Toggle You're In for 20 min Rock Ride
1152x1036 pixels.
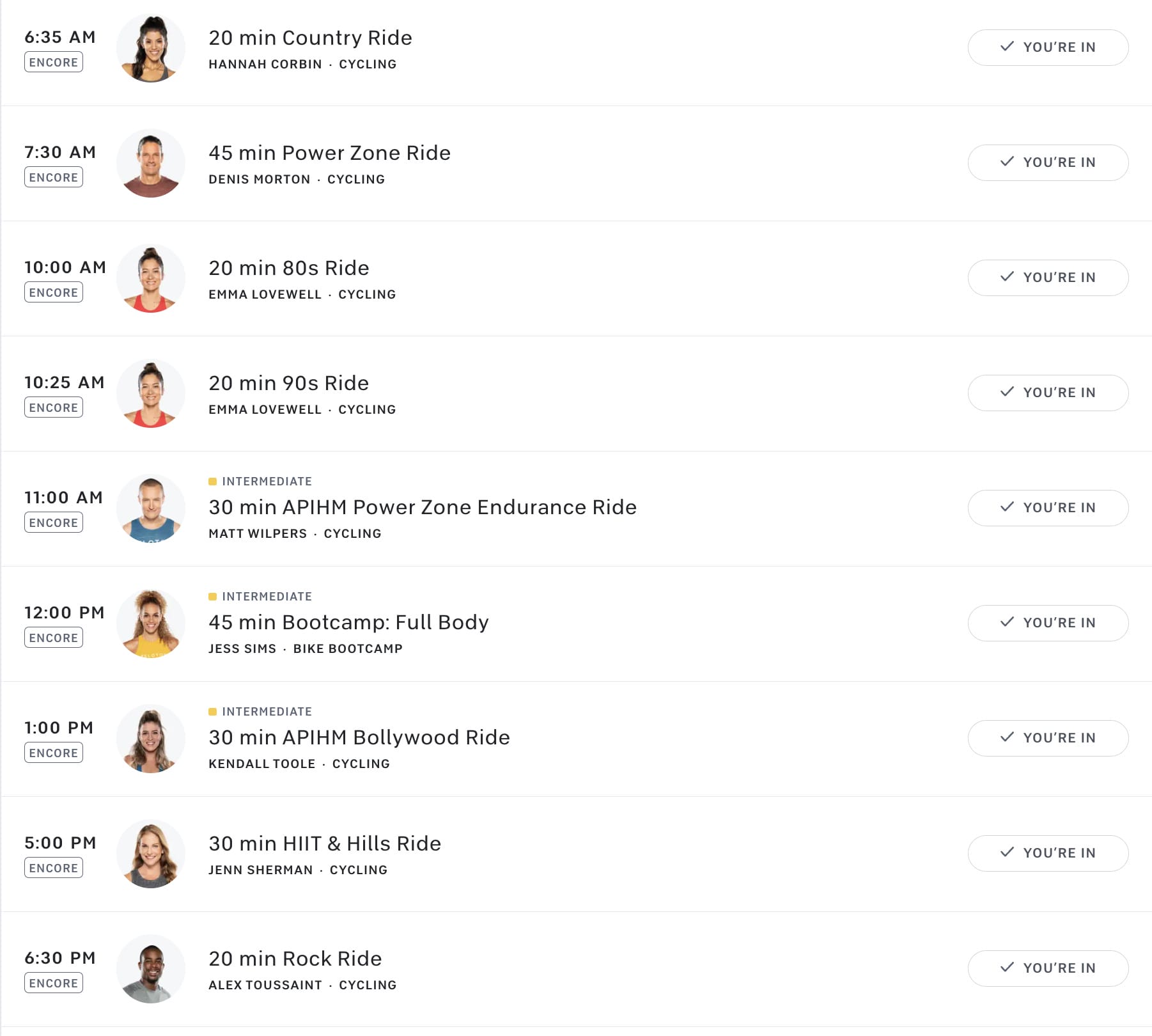pyautogui.click(x=1048, y=968)
